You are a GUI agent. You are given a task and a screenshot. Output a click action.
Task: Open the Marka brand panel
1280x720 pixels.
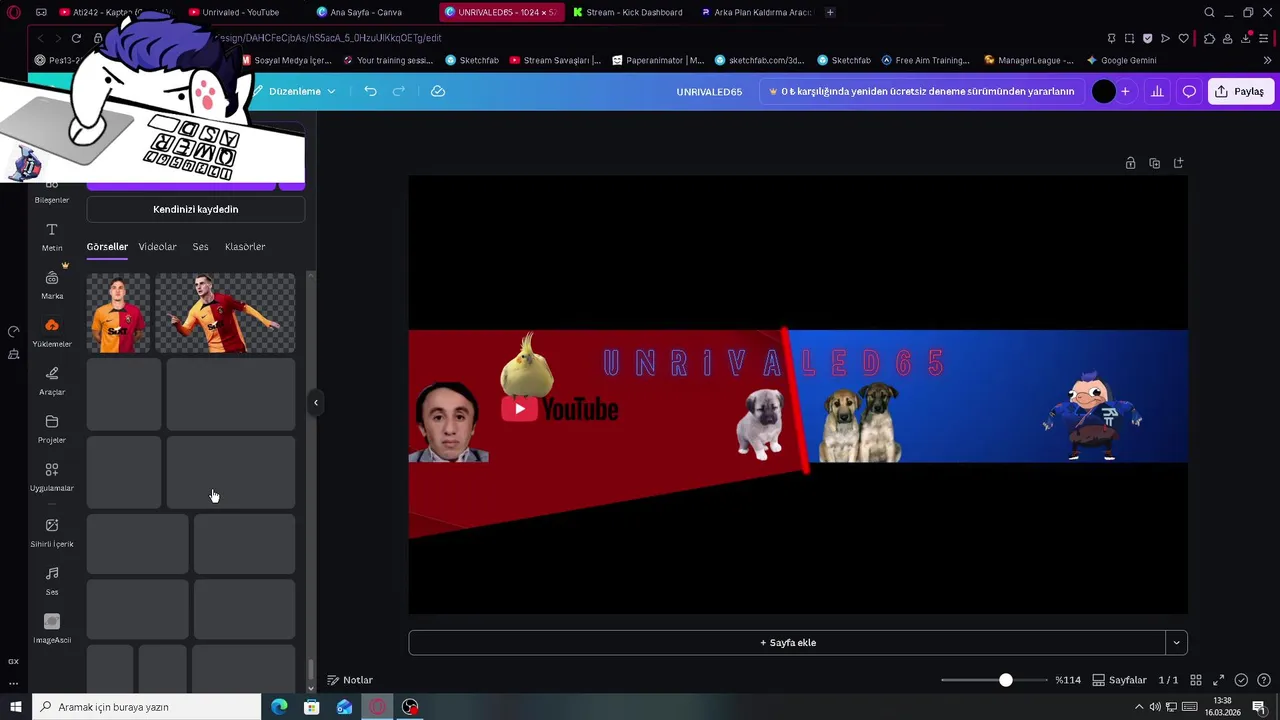click(x=52, y=284)
